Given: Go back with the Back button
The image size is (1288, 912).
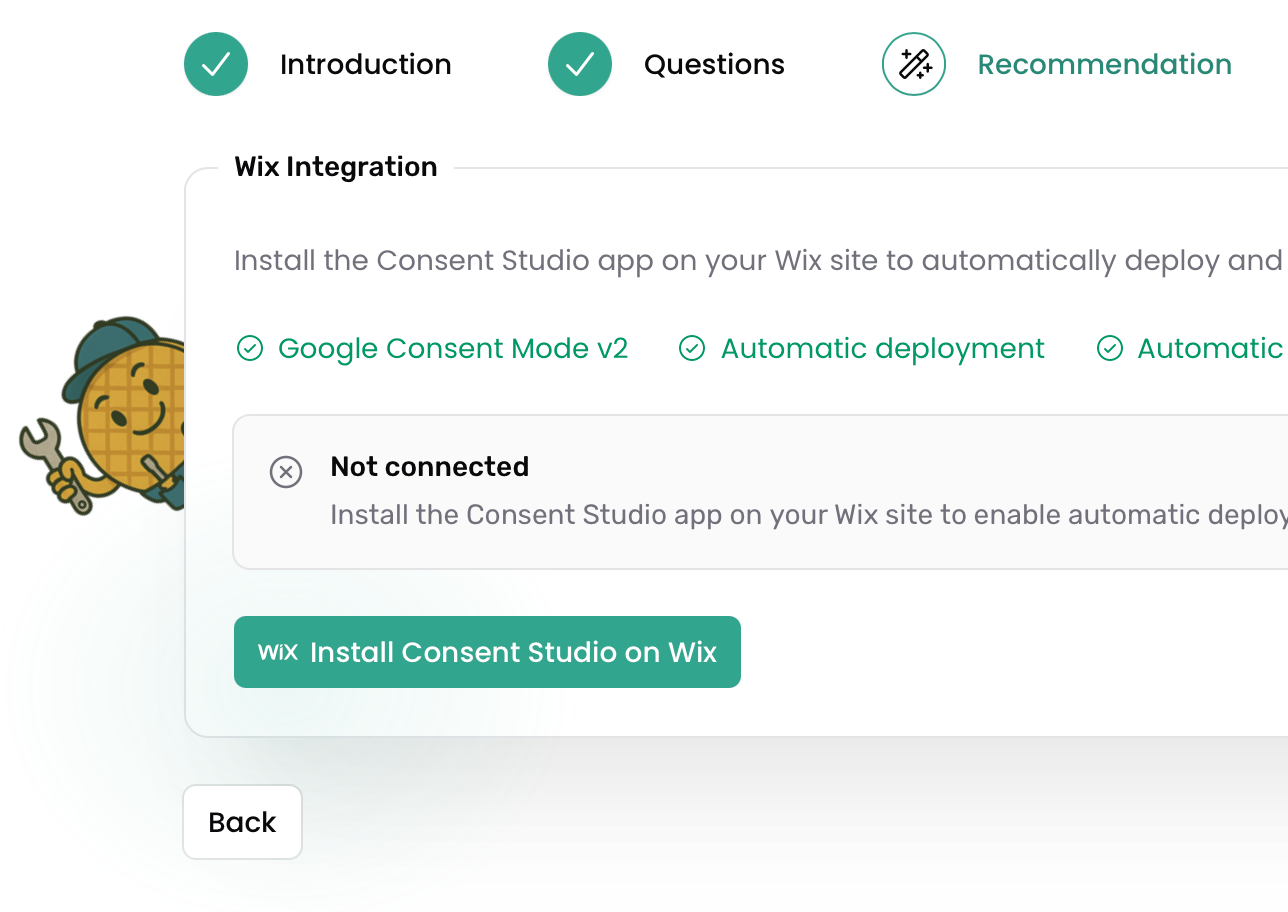Looking at the screenshot, I should (x=242, y=822).
